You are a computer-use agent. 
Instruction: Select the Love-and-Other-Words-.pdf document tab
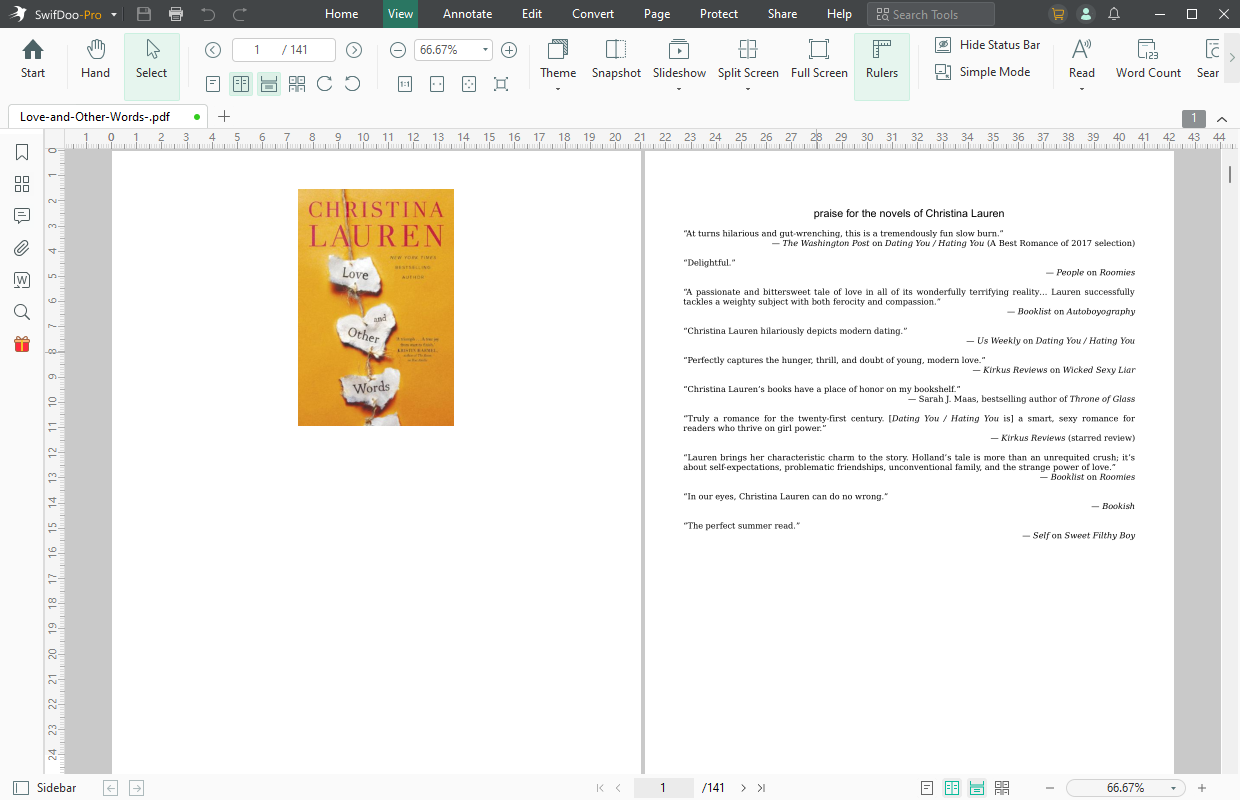pos(108,116)
